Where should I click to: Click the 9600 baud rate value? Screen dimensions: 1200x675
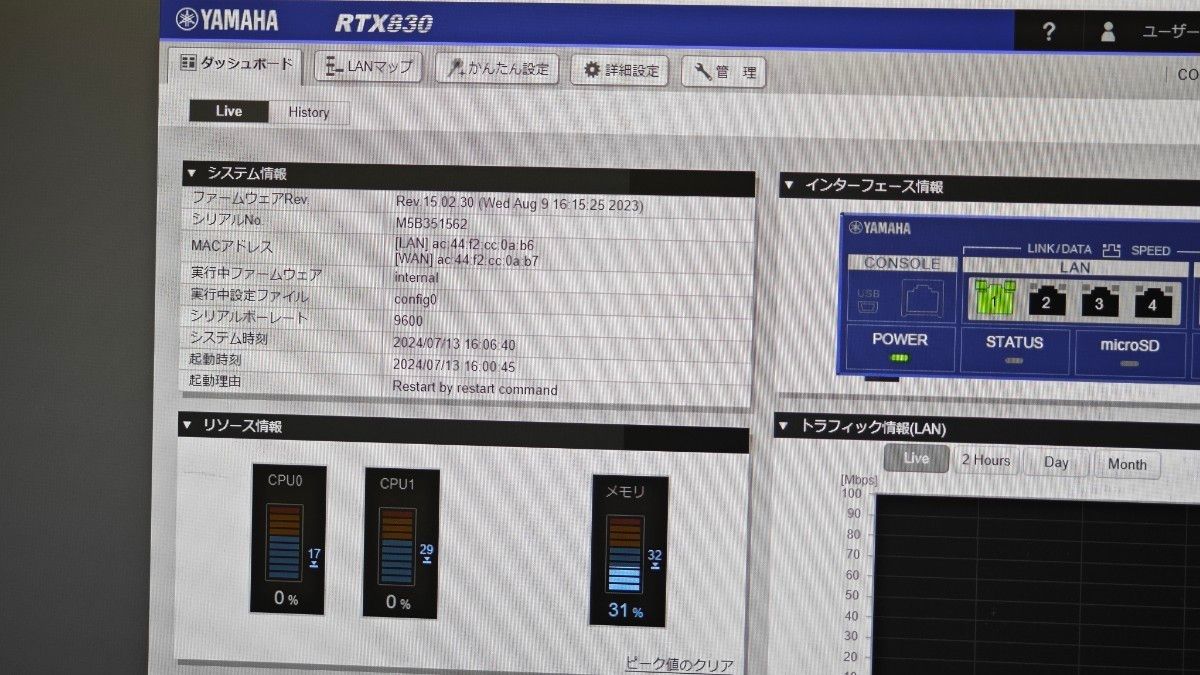tap(408, 320)
